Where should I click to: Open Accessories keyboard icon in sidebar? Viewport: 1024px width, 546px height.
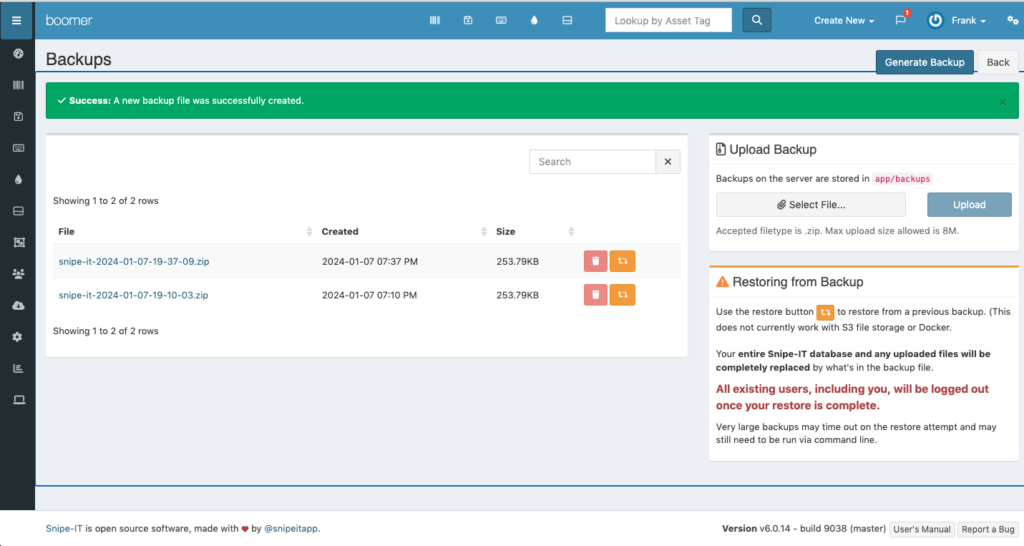click(x=18, y=148)
